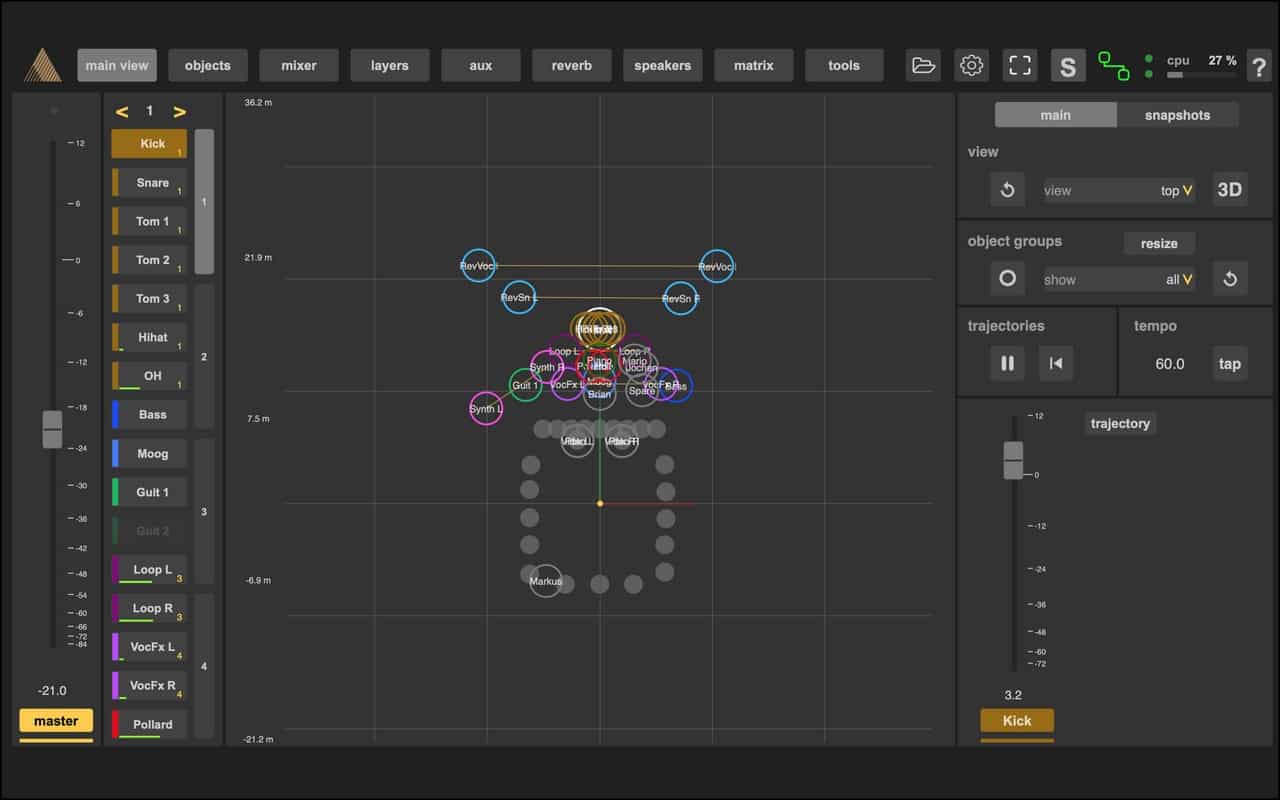Click the tap tempo button
Image resolution: width=1280 pixels, height=800 pixels.
pos(1229,364)
